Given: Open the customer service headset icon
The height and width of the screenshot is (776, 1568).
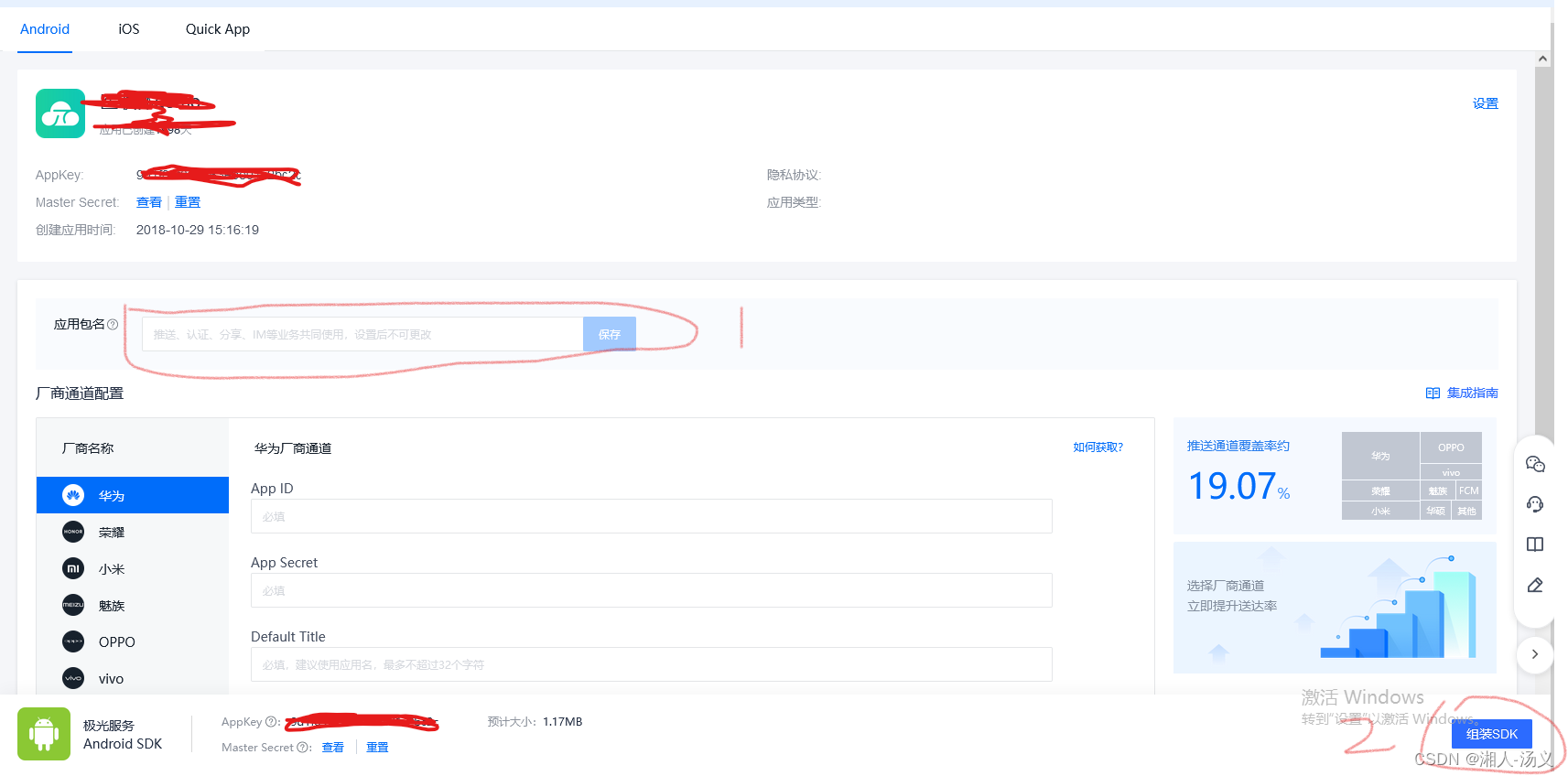Looking at the screenshot, I should [1535, 504].
